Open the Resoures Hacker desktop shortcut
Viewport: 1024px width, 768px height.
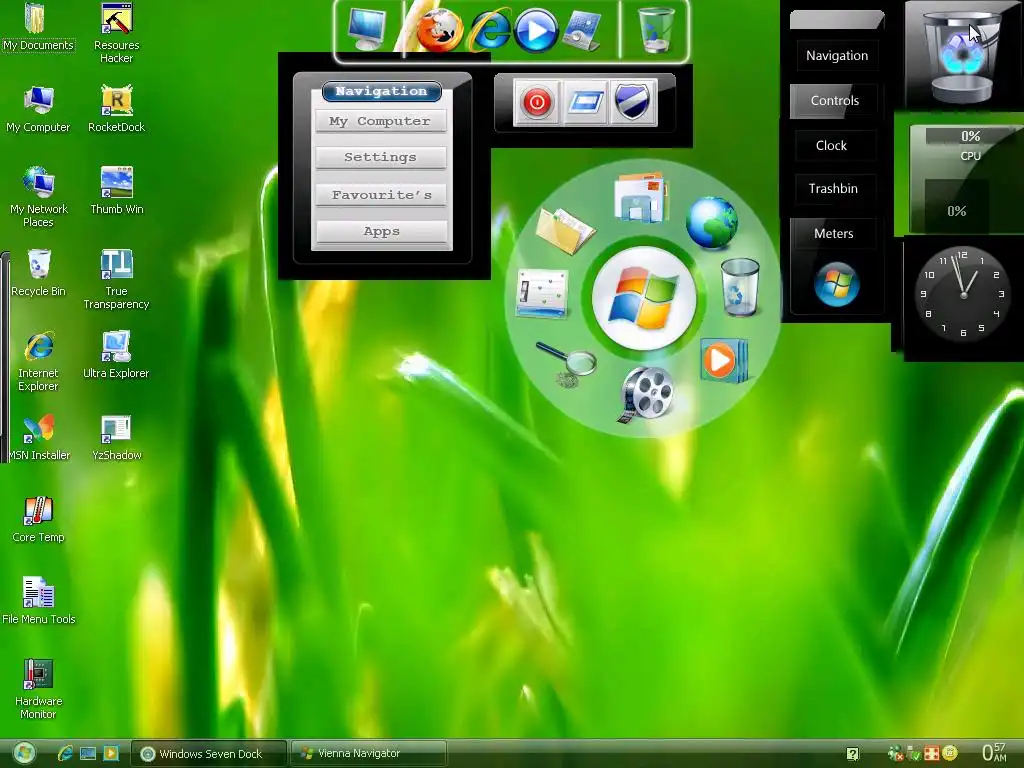pos(116,33)
